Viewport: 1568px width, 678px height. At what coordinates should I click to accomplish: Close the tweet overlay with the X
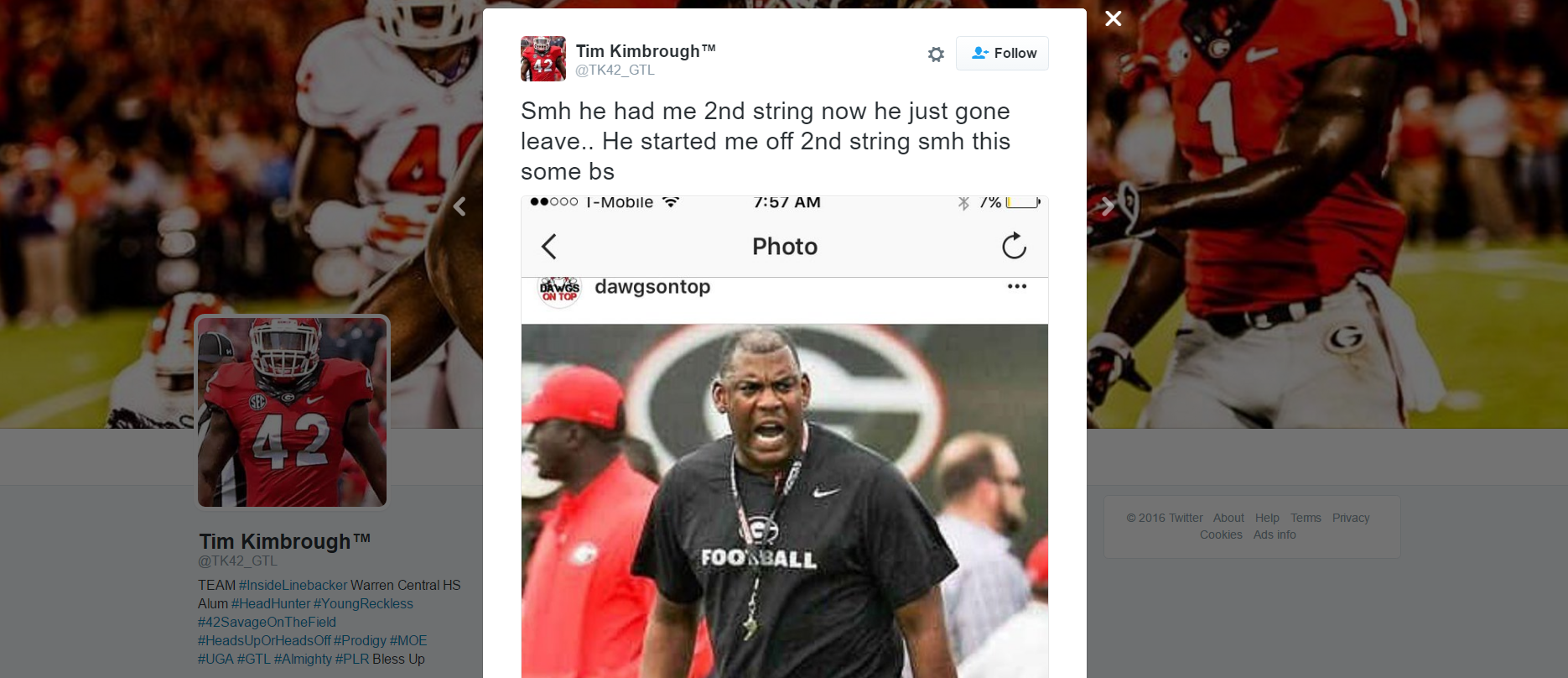tap(1113, 18)
